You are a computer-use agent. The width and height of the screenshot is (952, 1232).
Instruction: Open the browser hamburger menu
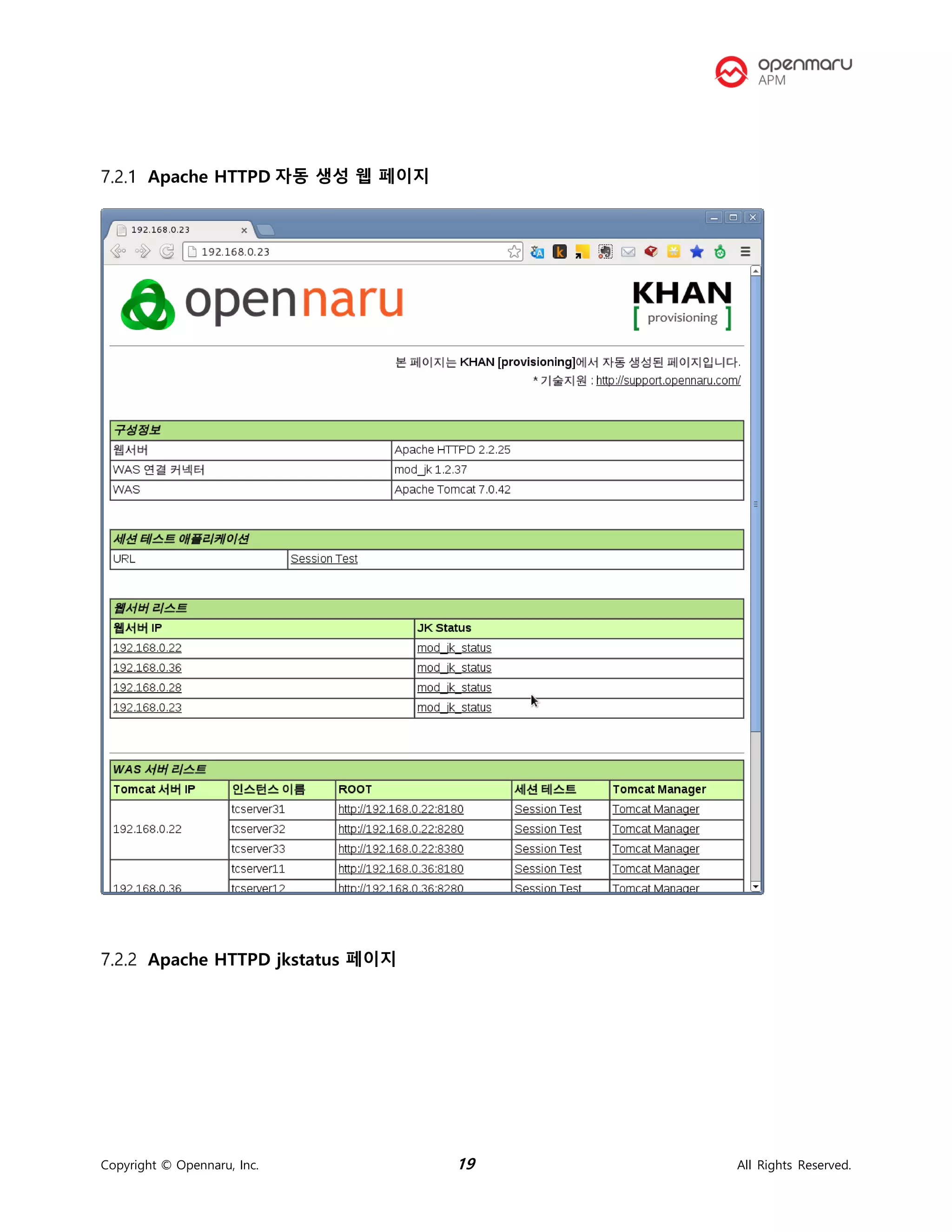click(x=745, y=252)
